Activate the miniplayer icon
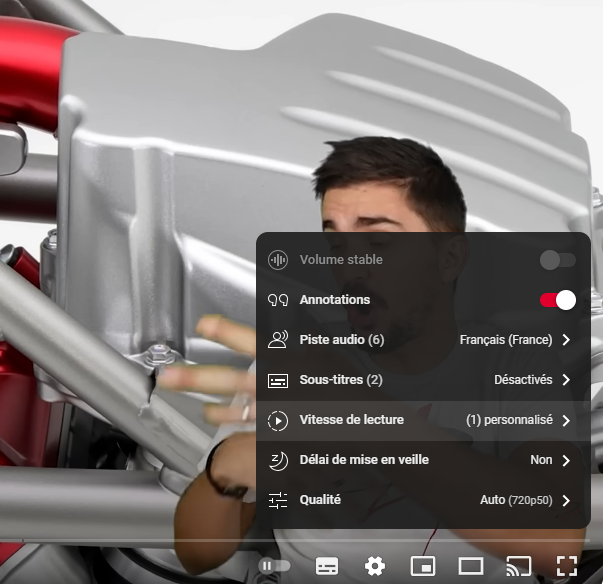The image size is (614, 584). [423, 566]
